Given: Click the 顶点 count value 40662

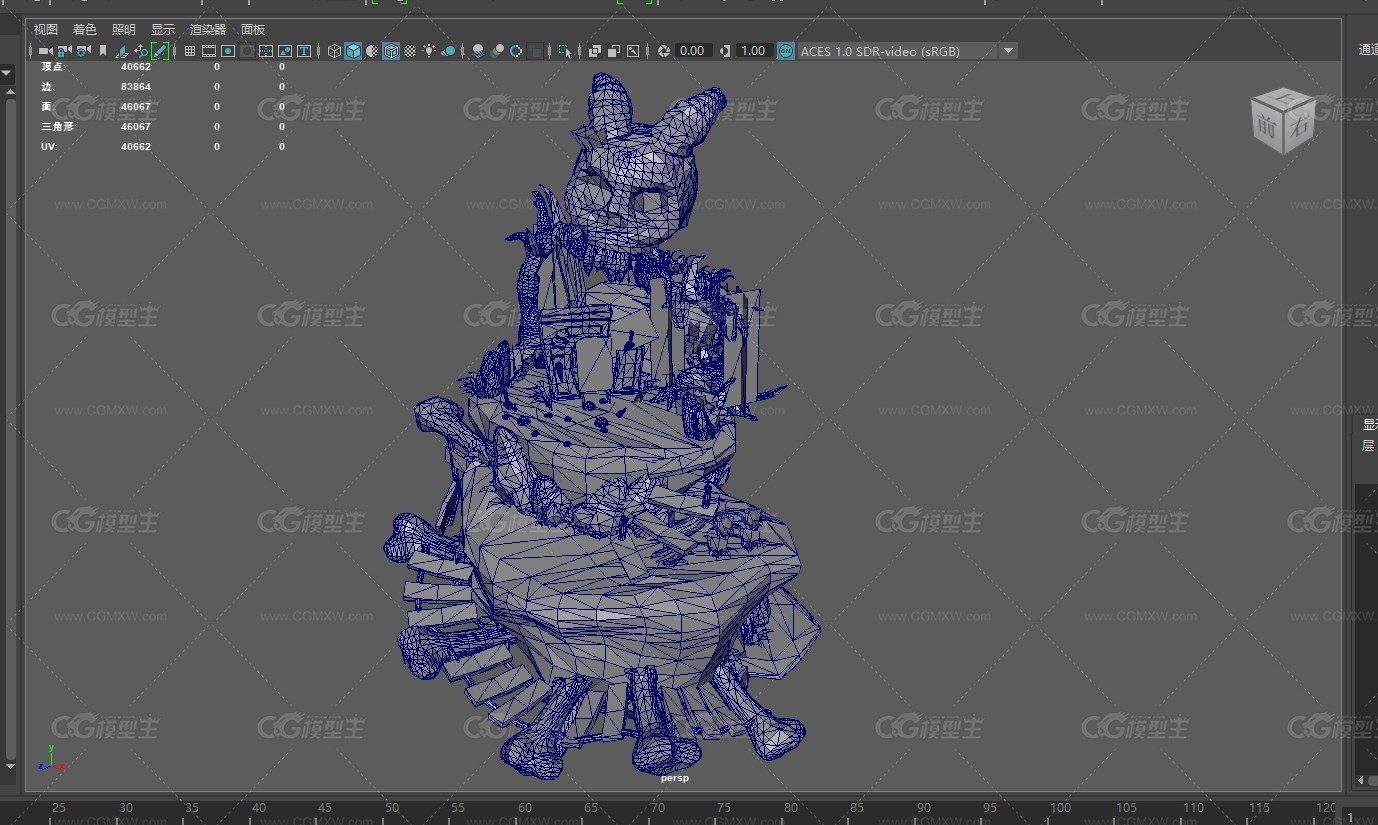Looking at the screenshot, I should pos(136,67).
